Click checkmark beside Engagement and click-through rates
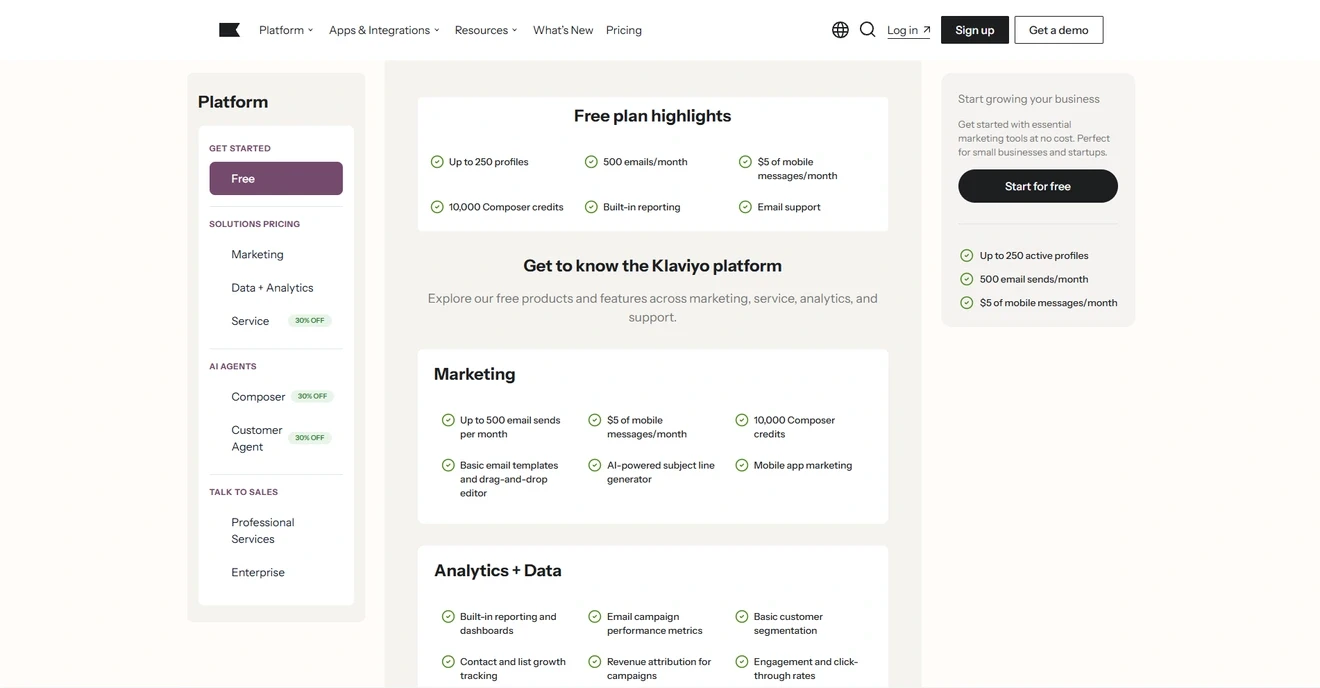1320x688 pixels. [742, 662]
